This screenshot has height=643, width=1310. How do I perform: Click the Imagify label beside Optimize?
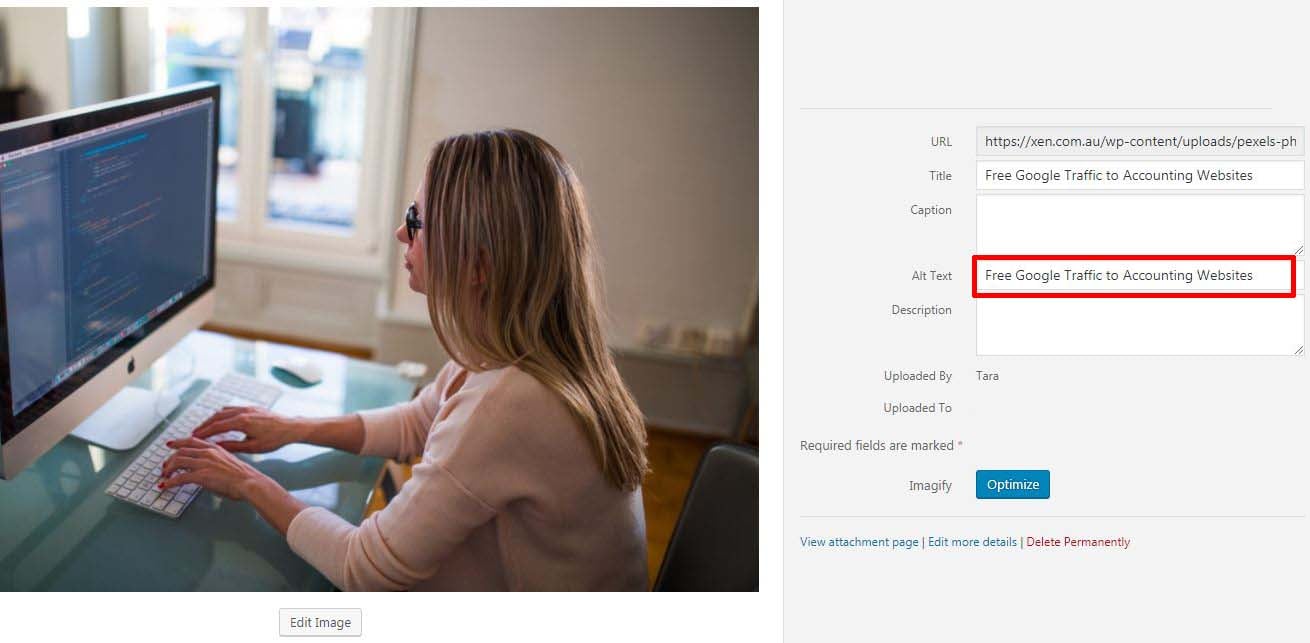[x=930, y=485]
